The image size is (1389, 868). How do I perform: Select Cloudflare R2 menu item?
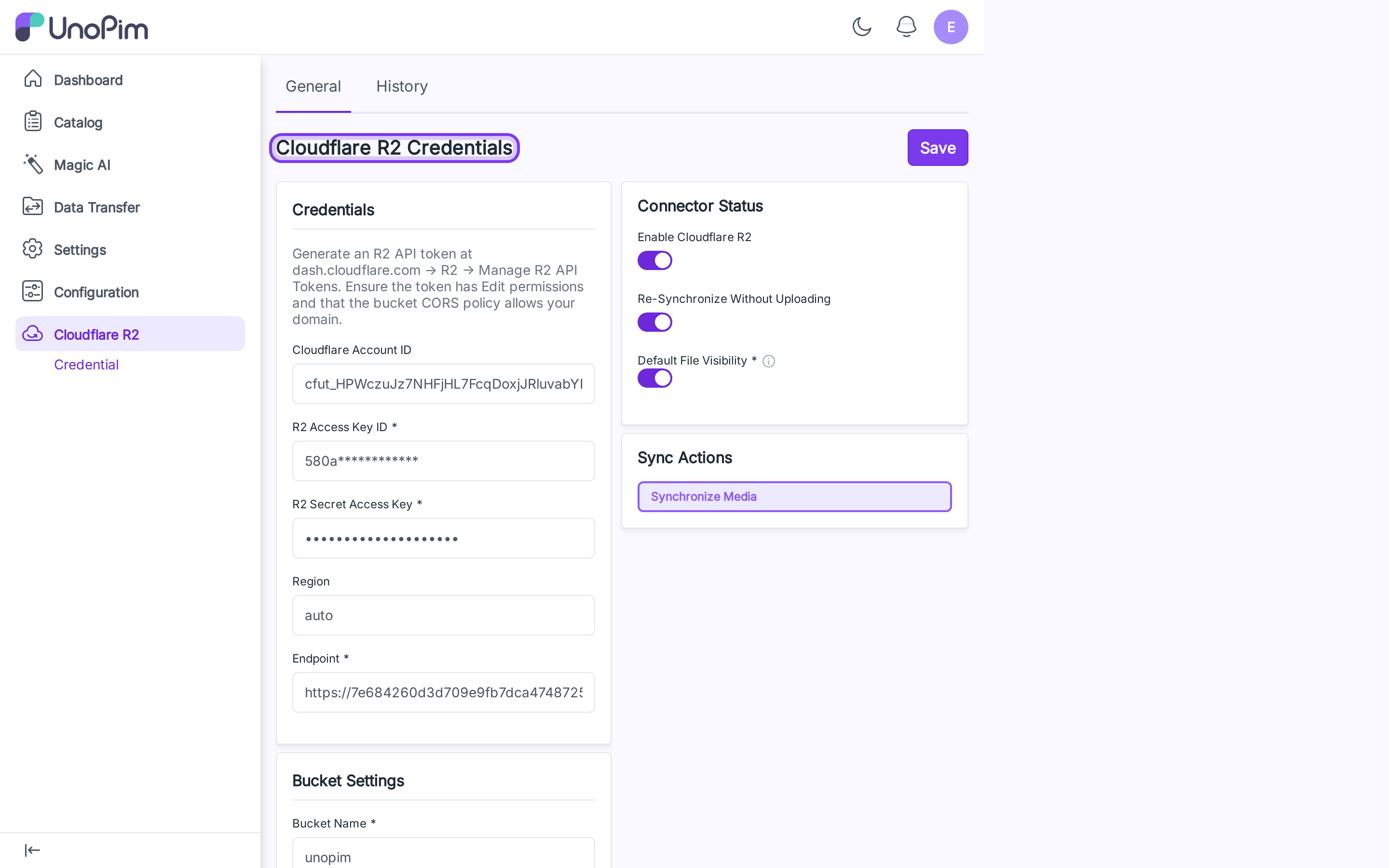[130, 334]
